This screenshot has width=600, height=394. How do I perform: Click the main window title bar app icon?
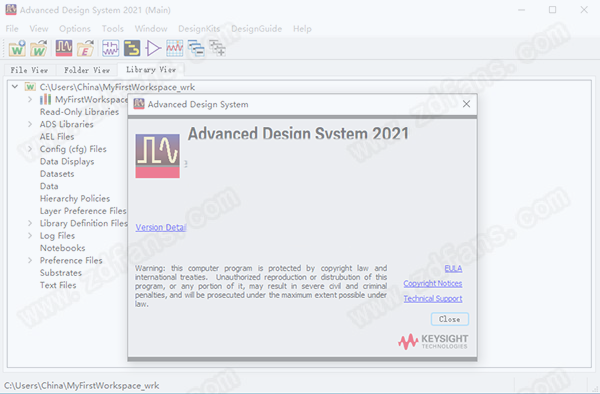[x=11, y=10]
